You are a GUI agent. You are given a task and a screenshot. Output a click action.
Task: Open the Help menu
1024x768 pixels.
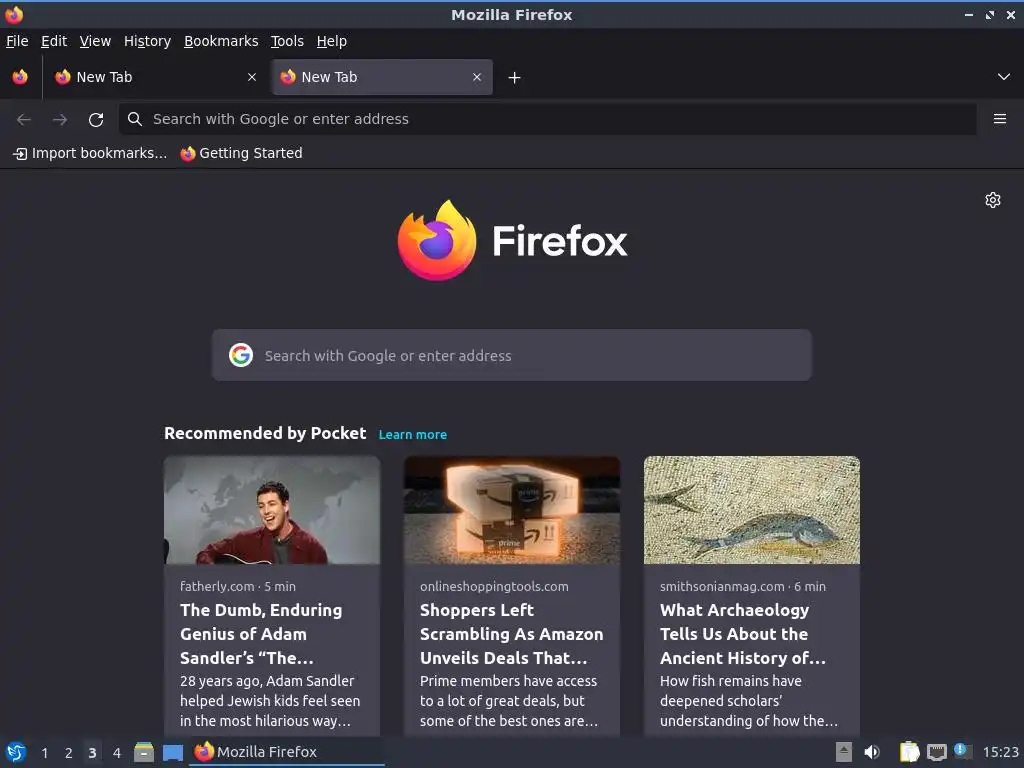(x=332, y=41)
